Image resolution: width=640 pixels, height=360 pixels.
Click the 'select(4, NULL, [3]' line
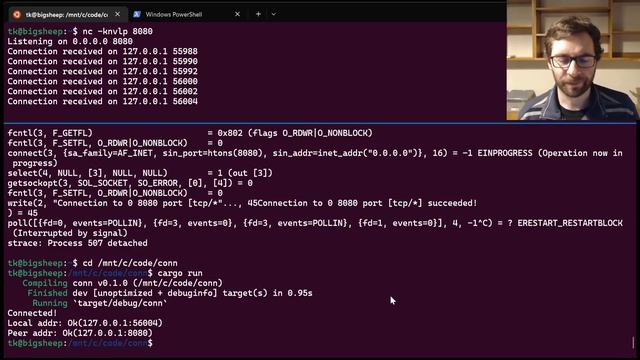click(140, 173)
